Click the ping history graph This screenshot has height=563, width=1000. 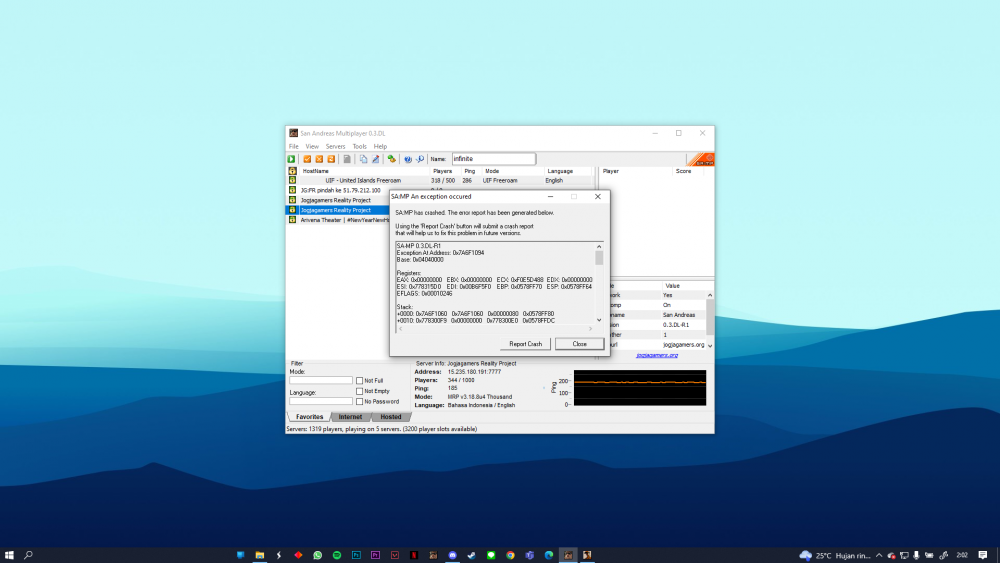point(640,388)
